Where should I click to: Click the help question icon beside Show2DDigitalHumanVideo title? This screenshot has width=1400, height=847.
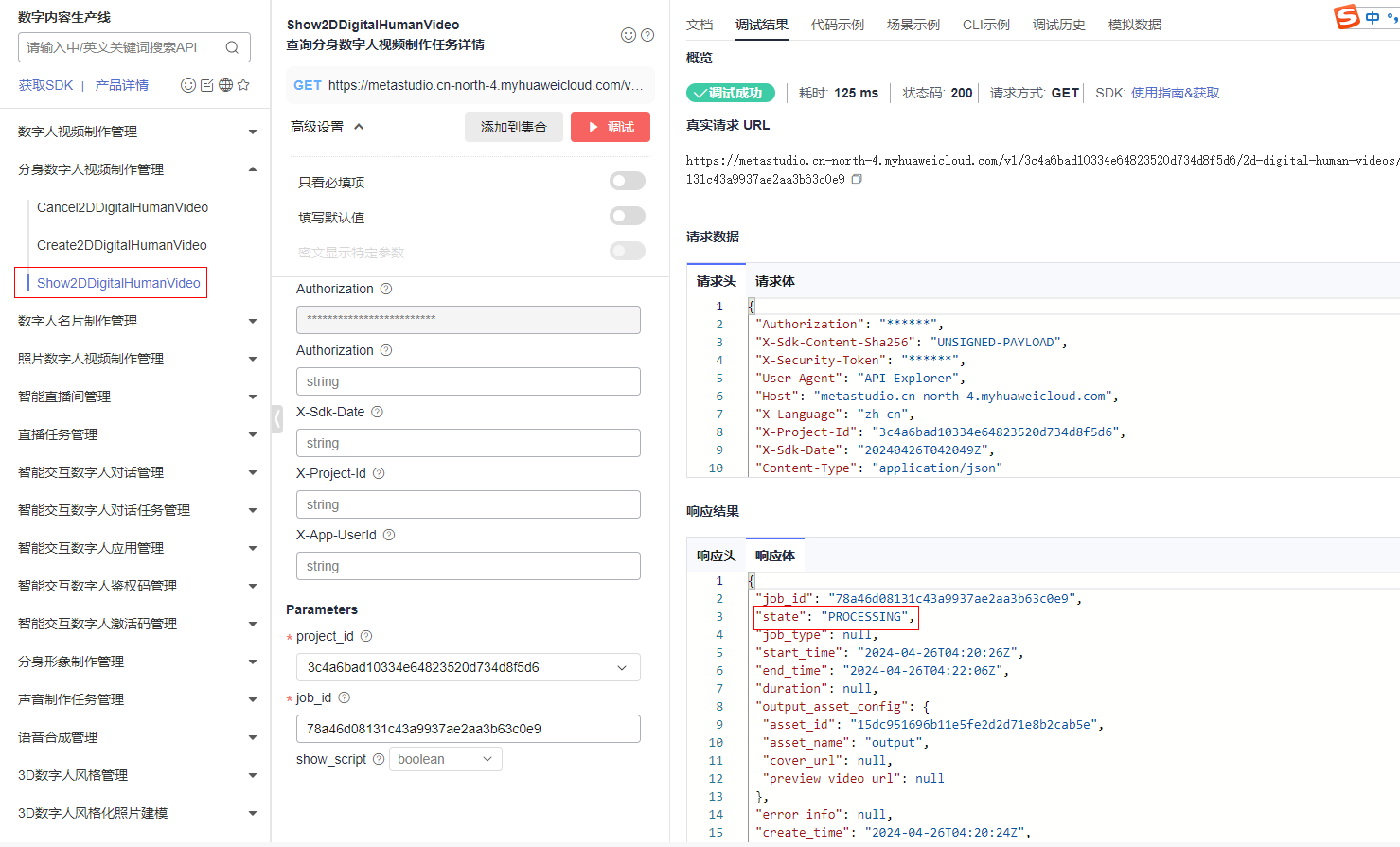coord(647,35)
